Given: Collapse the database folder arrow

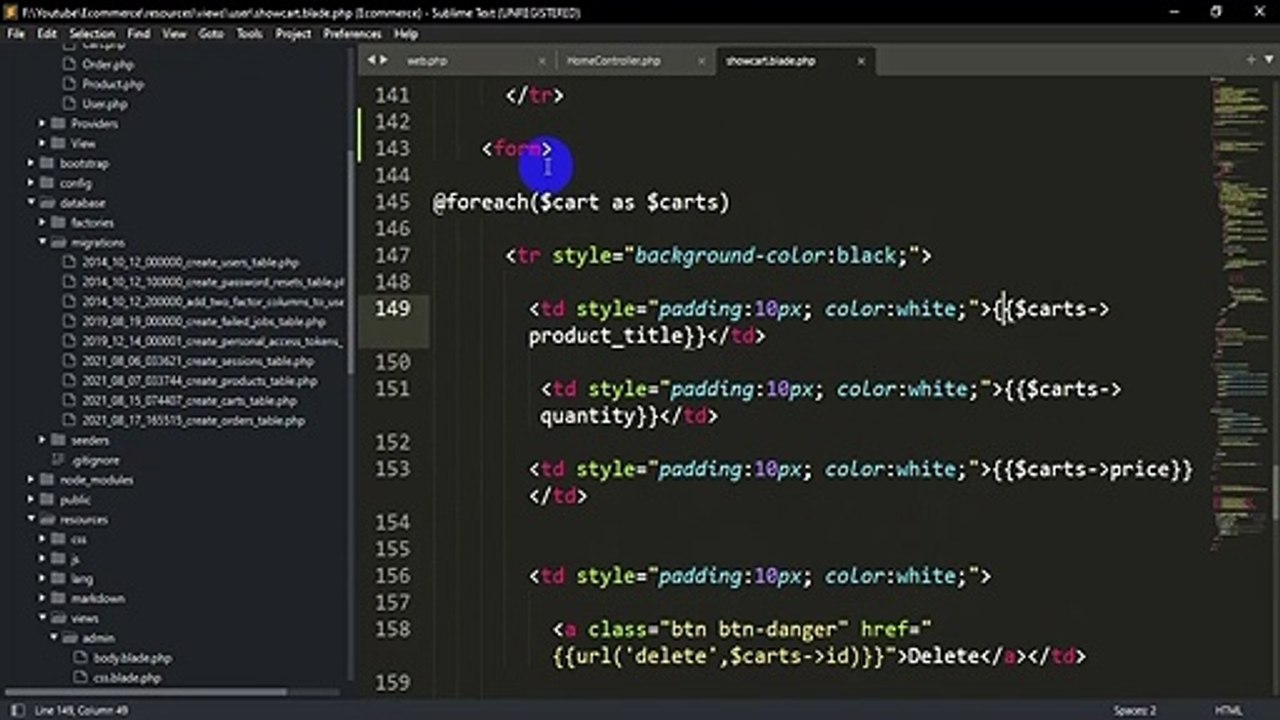Looking at the screenshot, I should pos(31,203).
